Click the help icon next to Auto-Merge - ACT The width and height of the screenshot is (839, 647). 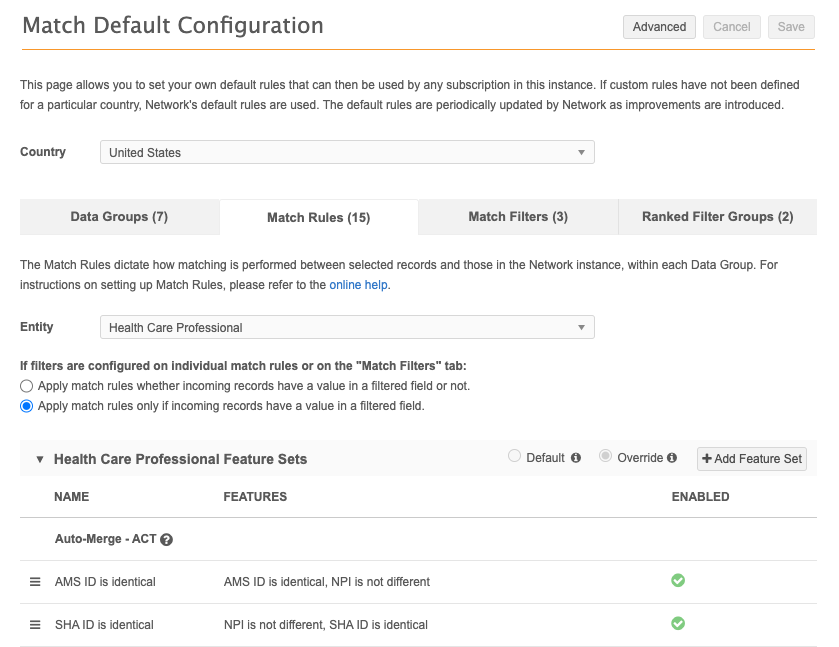pyautogui.click(x=166, y=540)
